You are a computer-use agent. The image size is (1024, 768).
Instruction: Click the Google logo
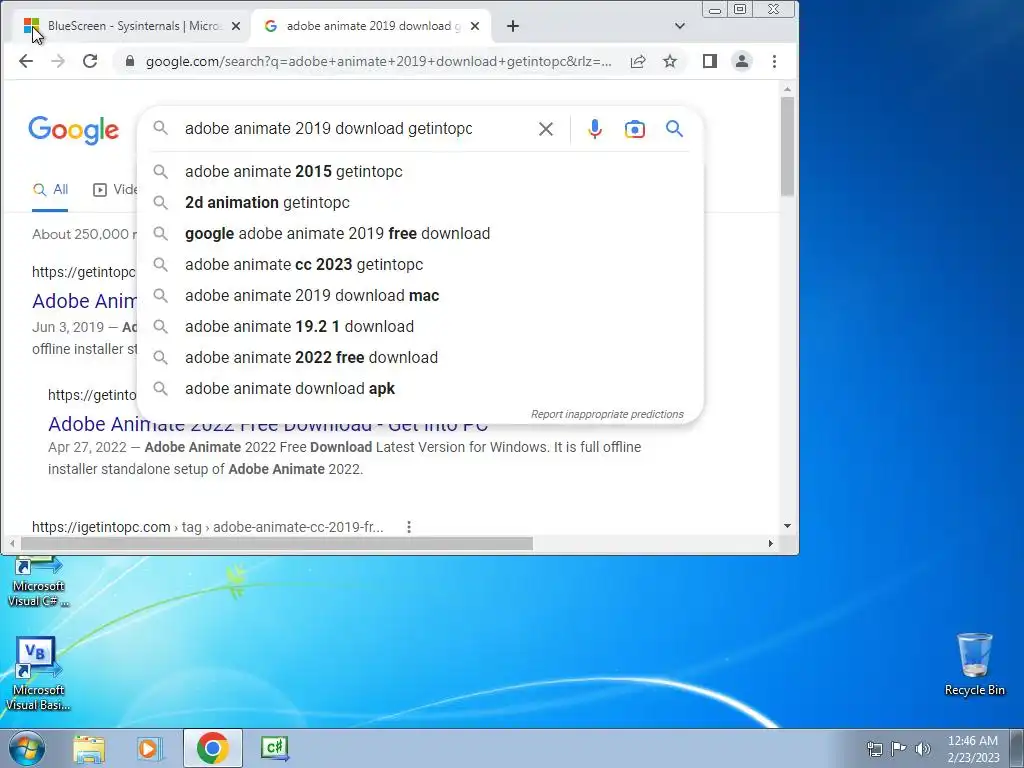point(73,129)
